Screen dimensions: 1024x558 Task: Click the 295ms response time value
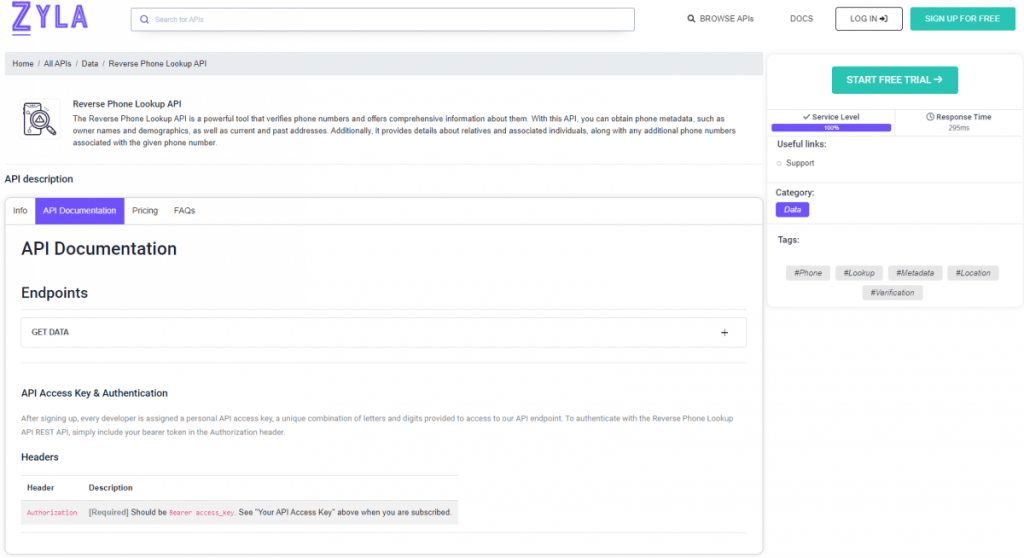[959, 128]
